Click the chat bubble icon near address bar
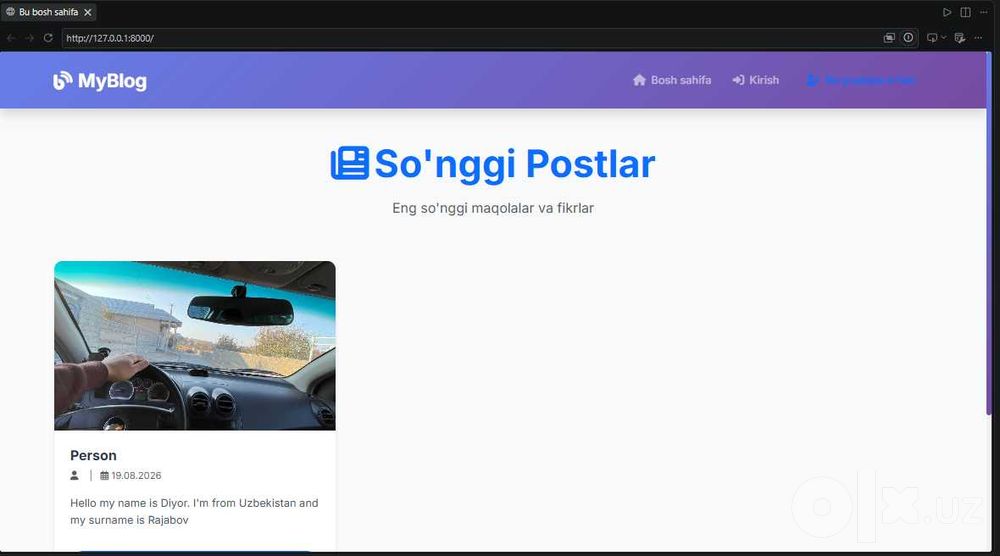 point(932,38)
